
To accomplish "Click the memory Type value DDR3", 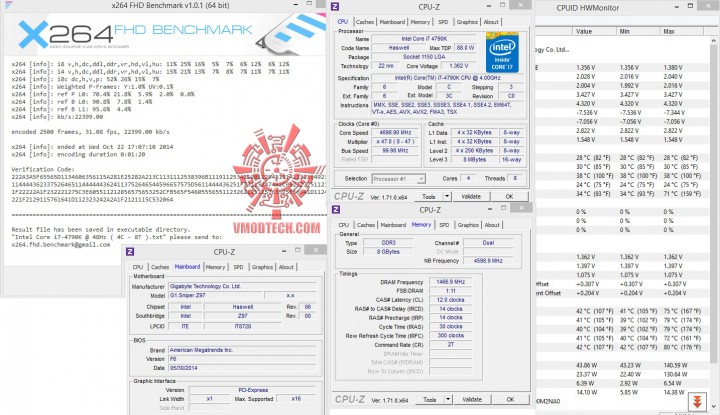I will tap(388, 242).
